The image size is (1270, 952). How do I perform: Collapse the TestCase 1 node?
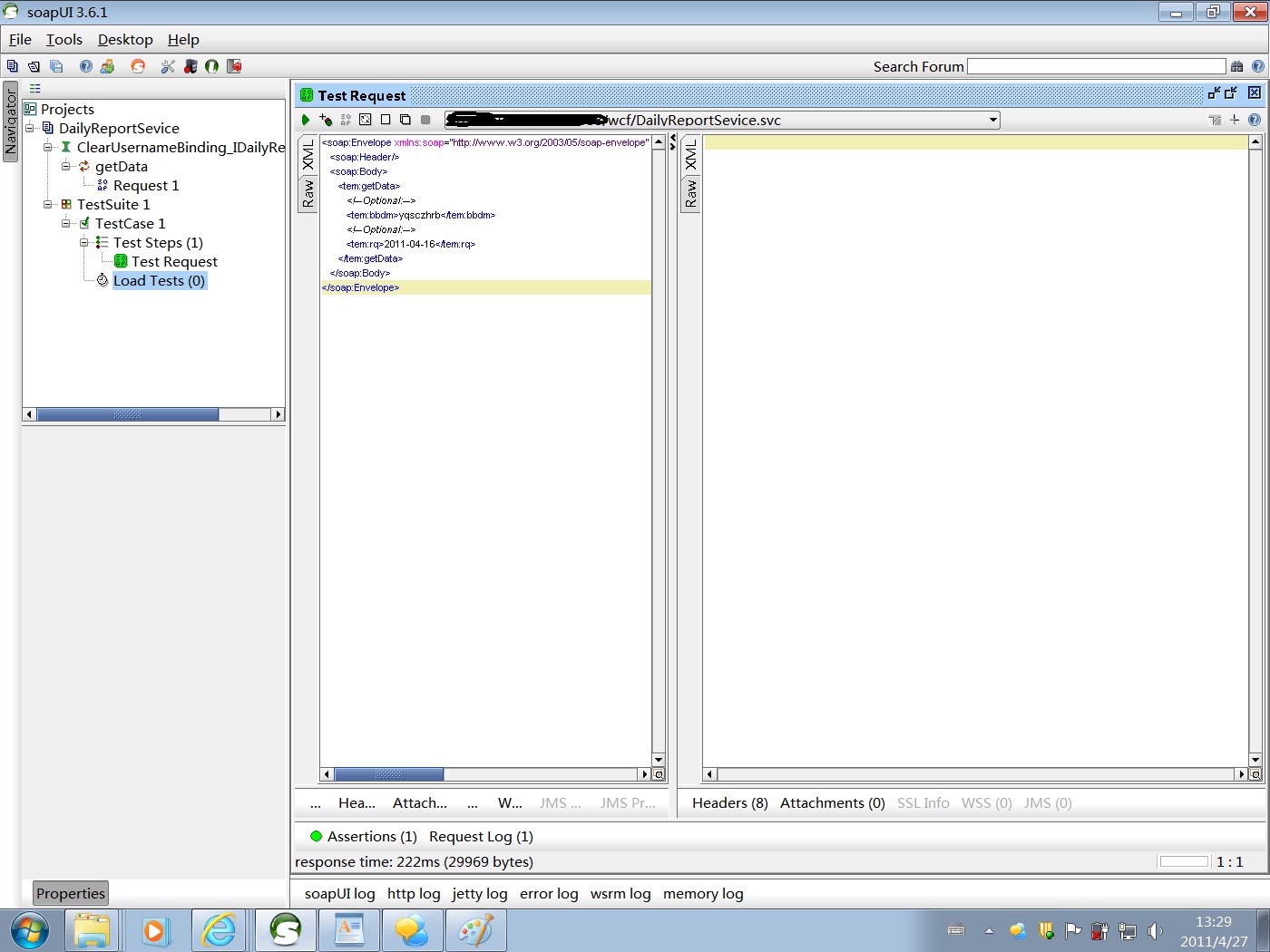pyautogui.click(x=66, y=223)
